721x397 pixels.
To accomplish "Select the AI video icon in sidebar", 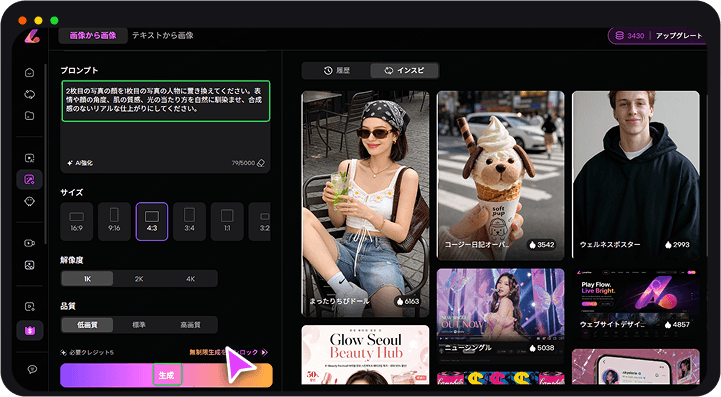I will 29,158.
